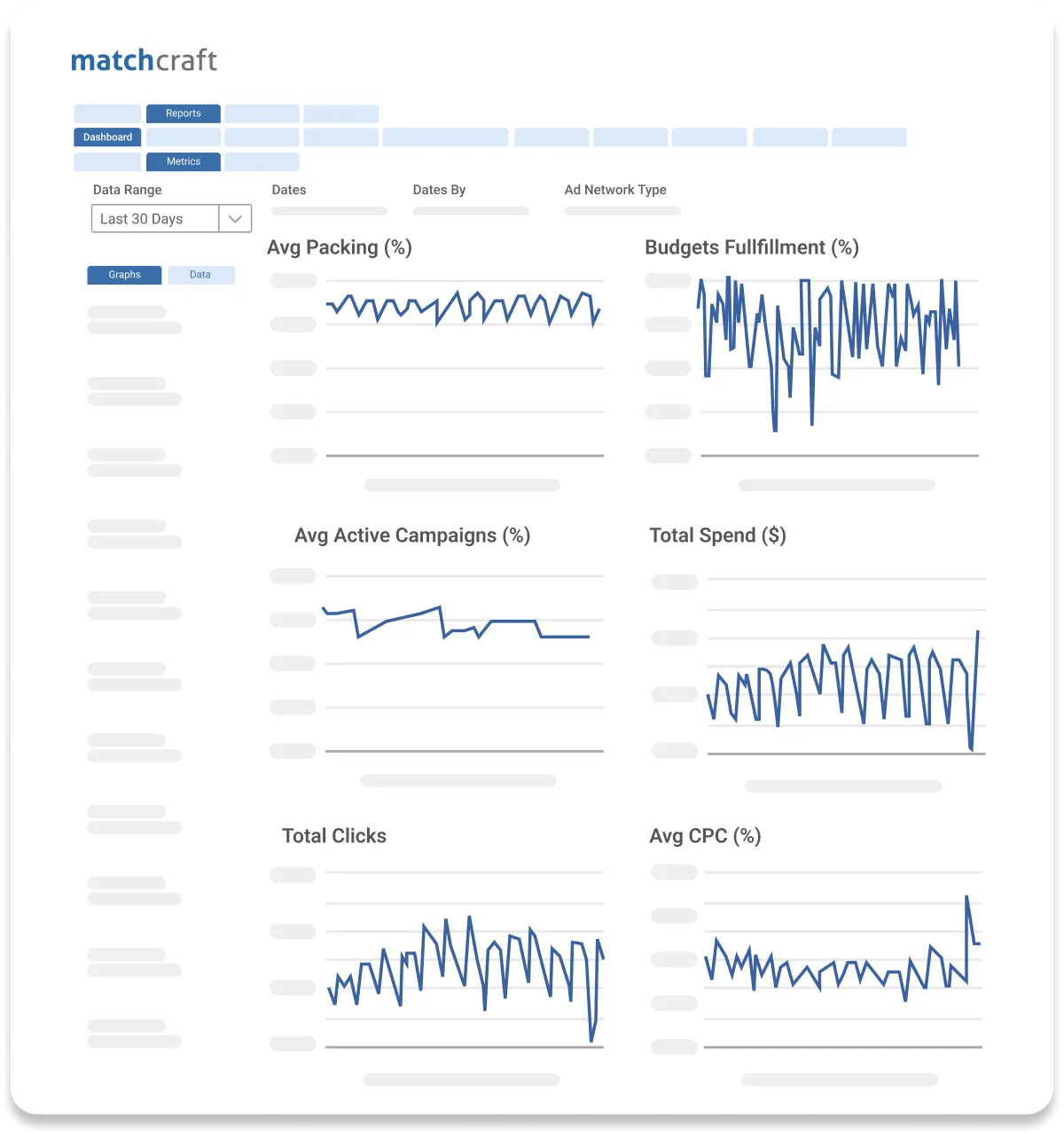Open the Last 30 Days selector
Viewport: 1064px width, 1134px height.
(x=155, y=218)
